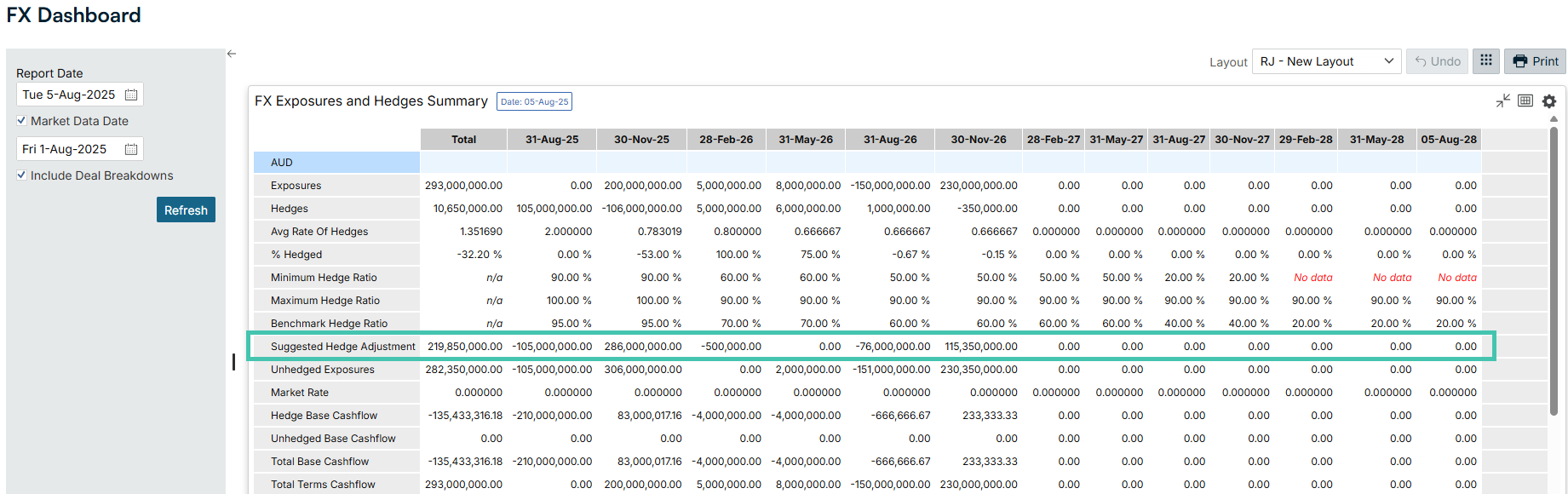This screenshot has height=494, width=1568.
Task: Collapse the left filter panel arrow
Action: [232, 54]
